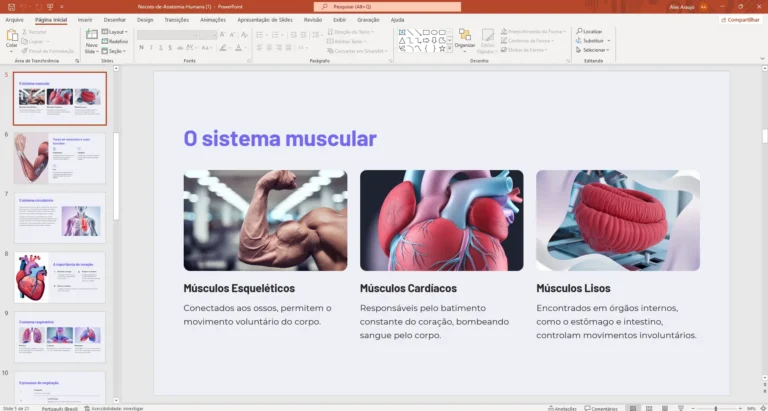The width and height of the screenshot is (768, 411).
Task: Apply bold with the N button
Action: point(142,48)
